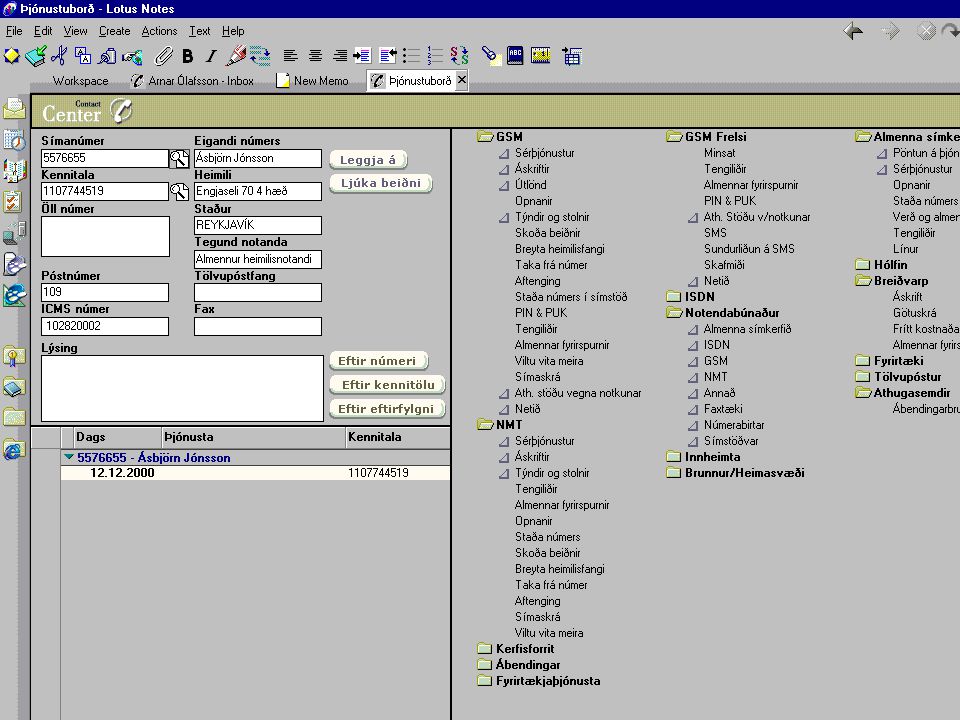The height and width of the screenshot is (720, 960).
Task: Open the Internet Explorer links folder in sidebar
Action: (x=13, y=451)
